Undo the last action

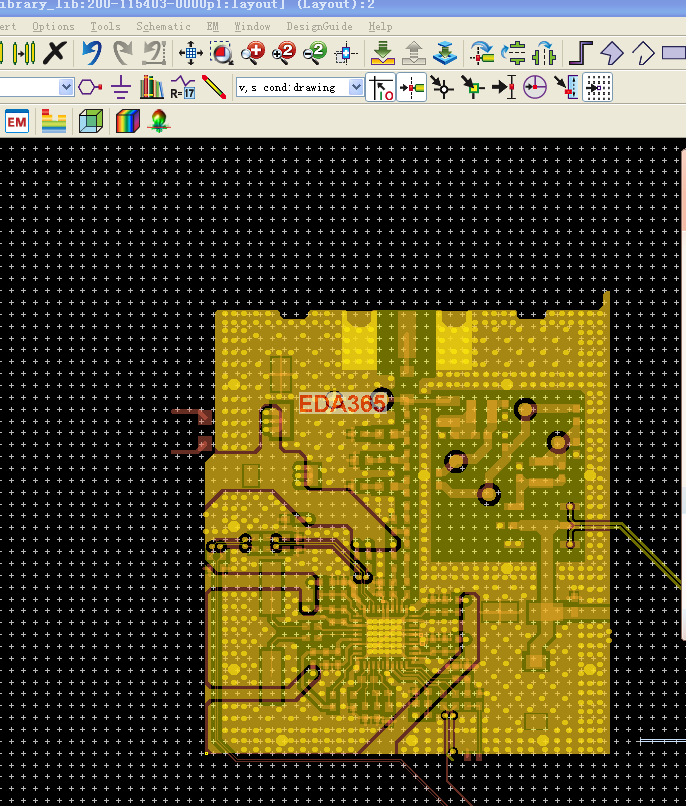(91, 53)
